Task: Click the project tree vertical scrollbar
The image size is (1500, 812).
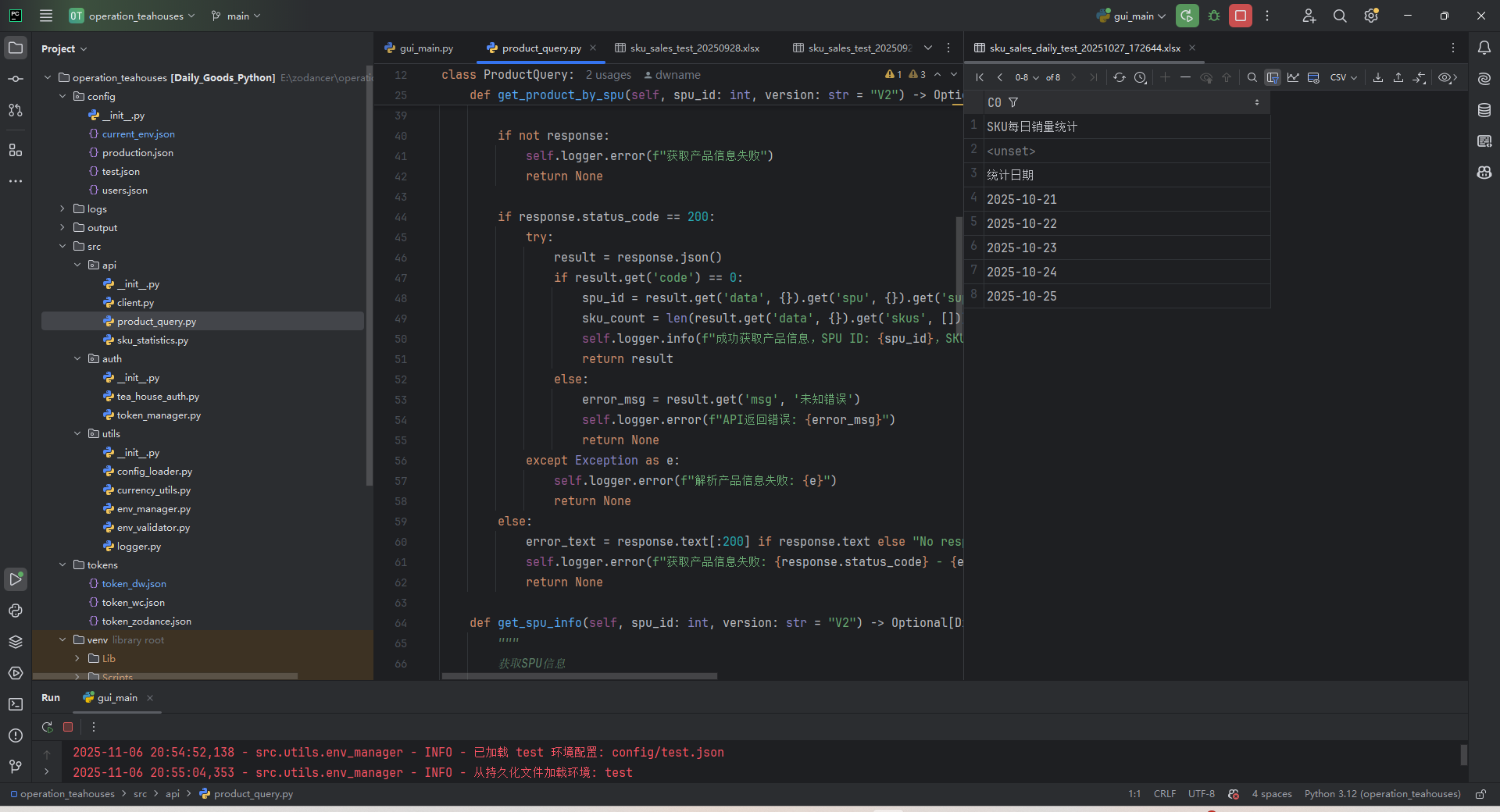Action: [x=369, y=275]
